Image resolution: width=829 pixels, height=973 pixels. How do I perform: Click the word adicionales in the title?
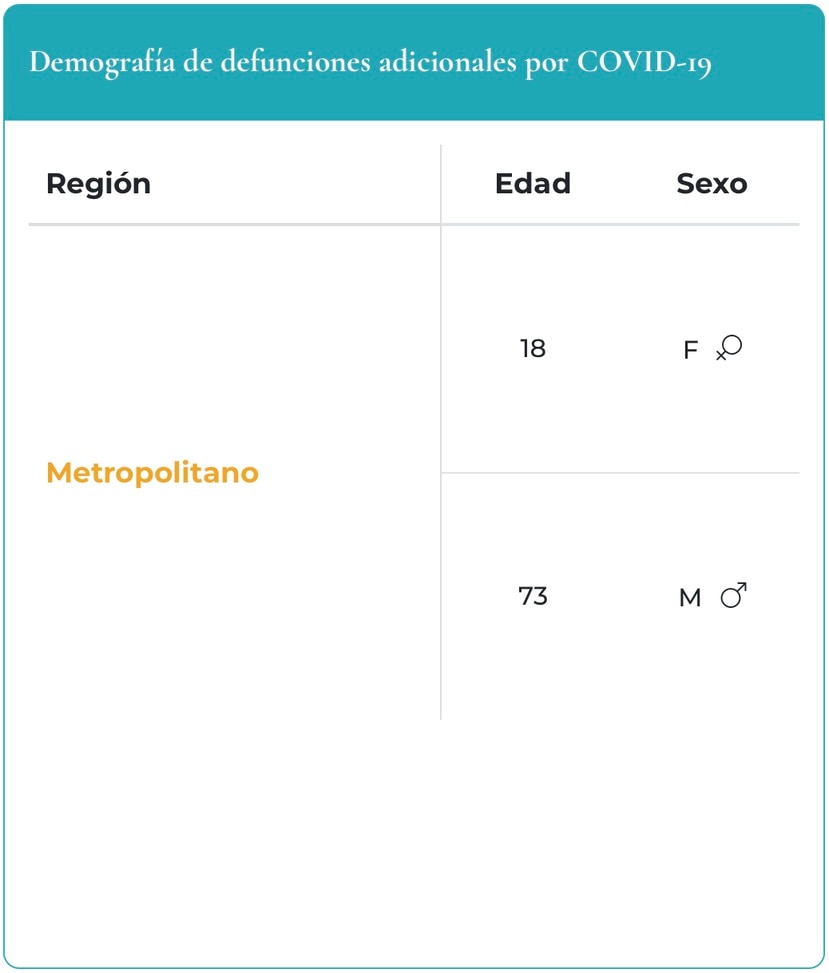pos(447,62)
